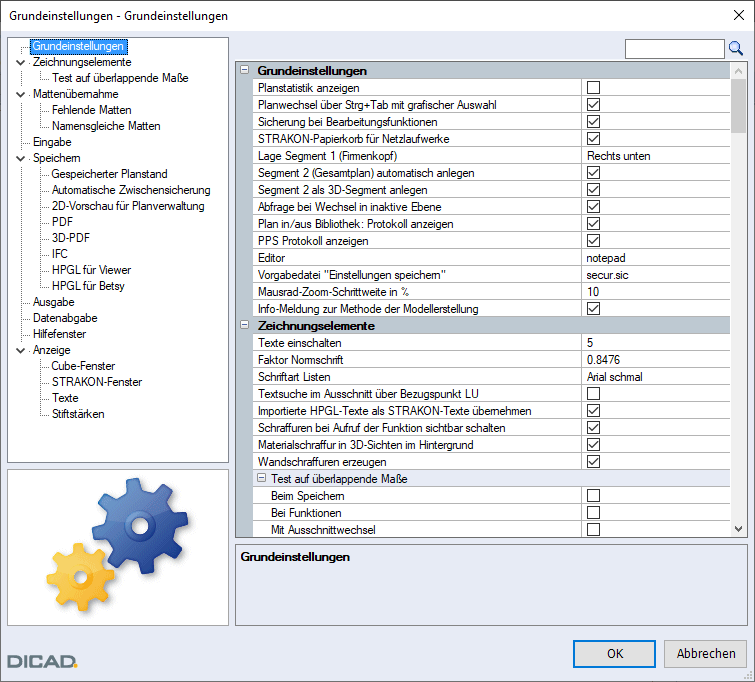Disable STRAKON-Papierkorb für Netzlaufwerke
Screen dimensions: 755x682
pos(593,139)
